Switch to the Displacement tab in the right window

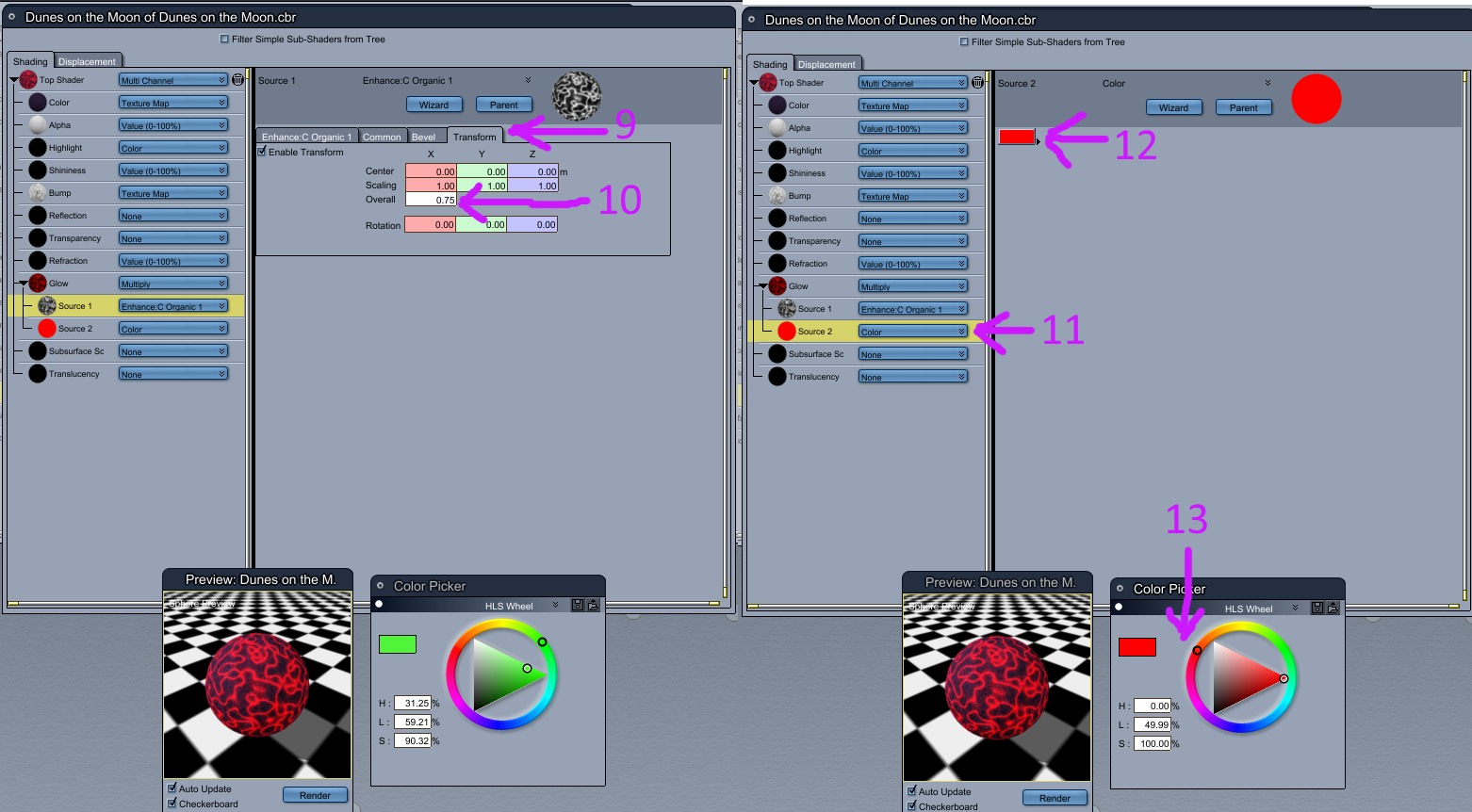point(826,64)
